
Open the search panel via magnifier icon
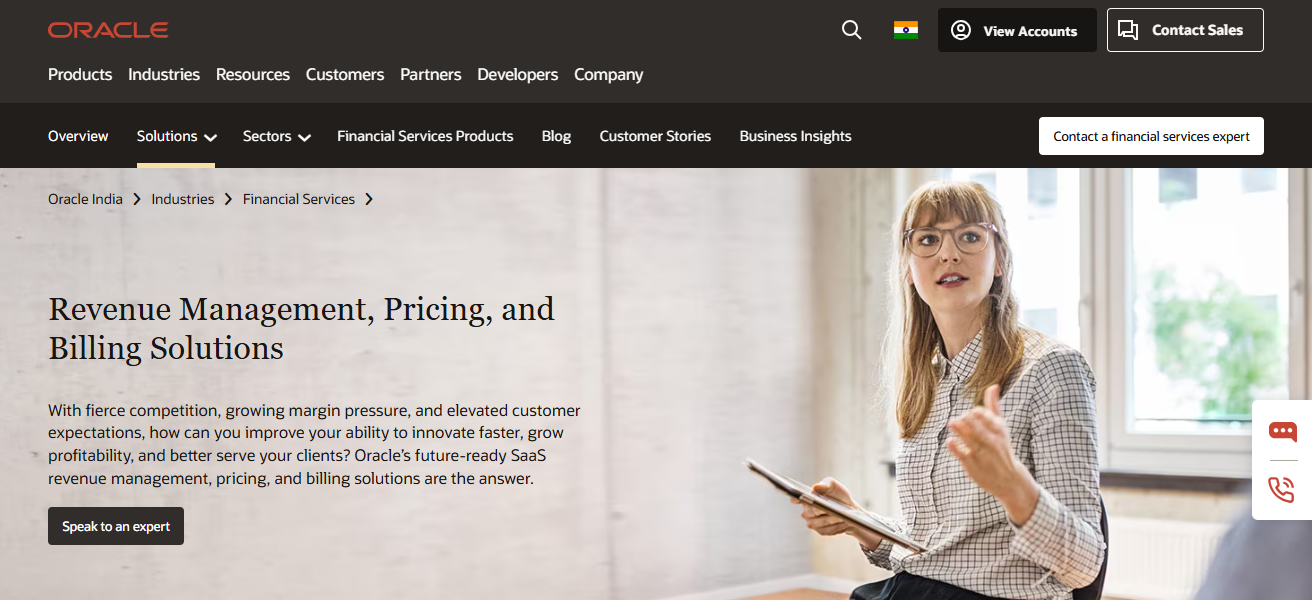click(851, 30)
